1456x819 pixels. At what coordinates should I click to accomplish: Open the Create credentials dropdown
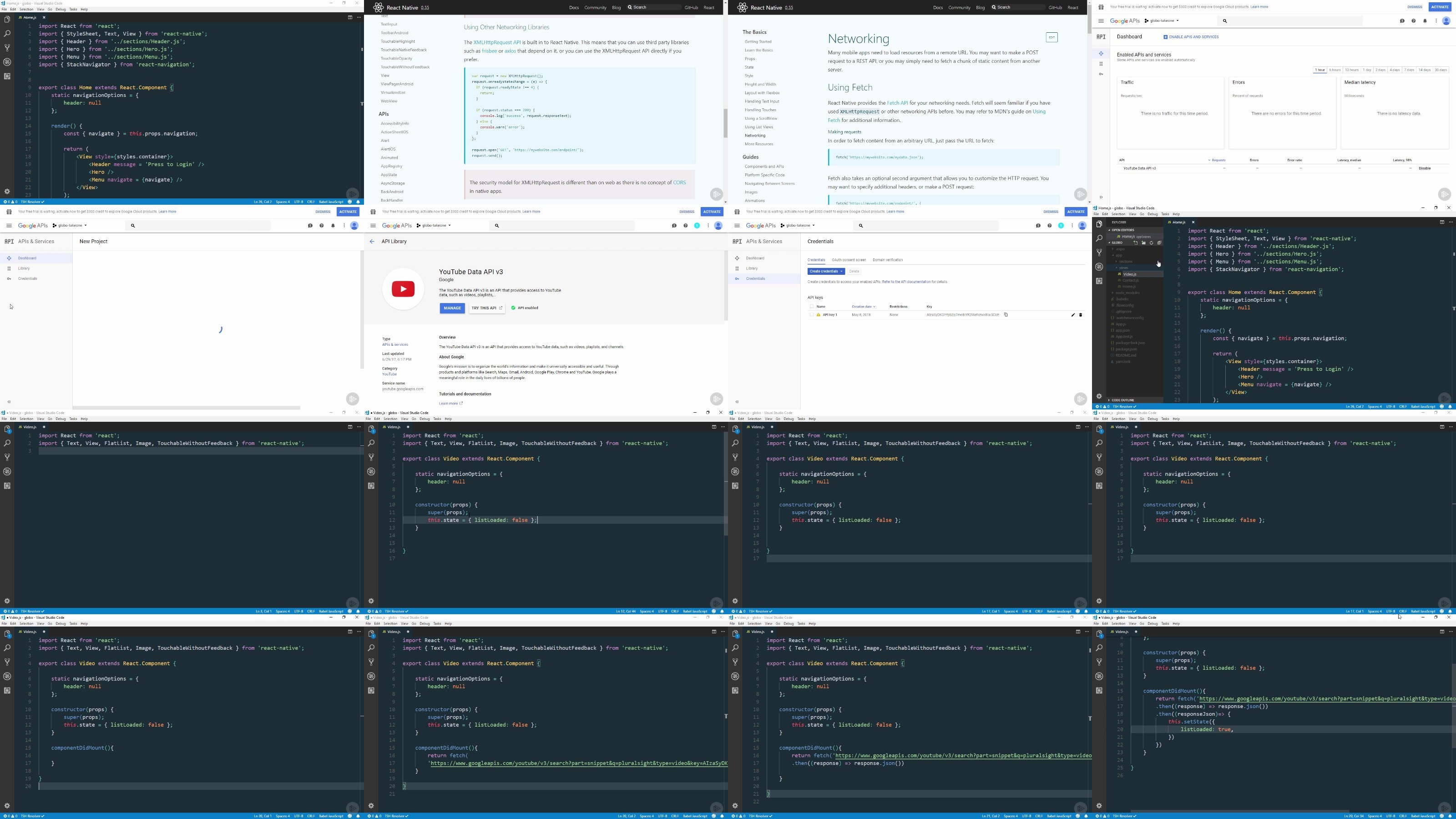(826, 271)
